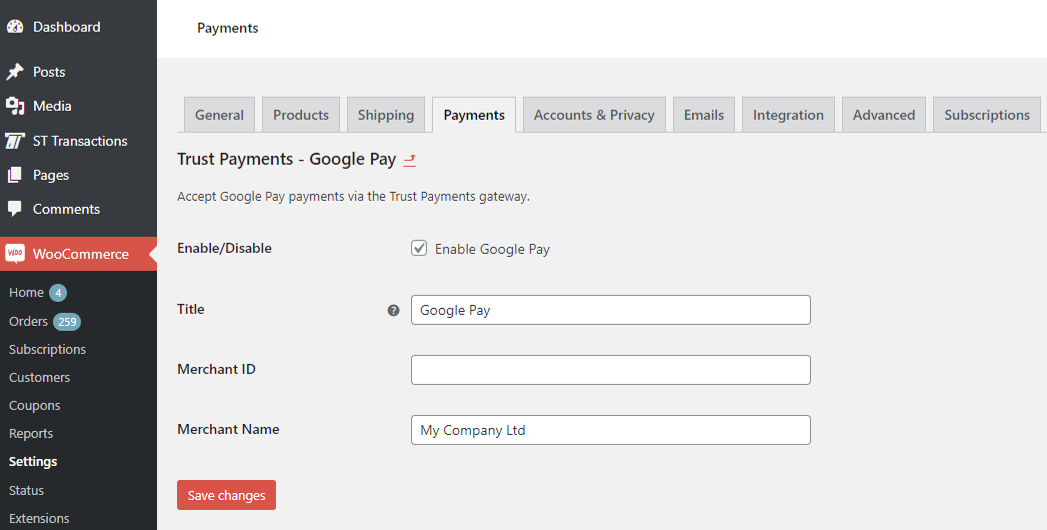Open Coupons from the WooCommerce submenu

[x=35, y=405]
